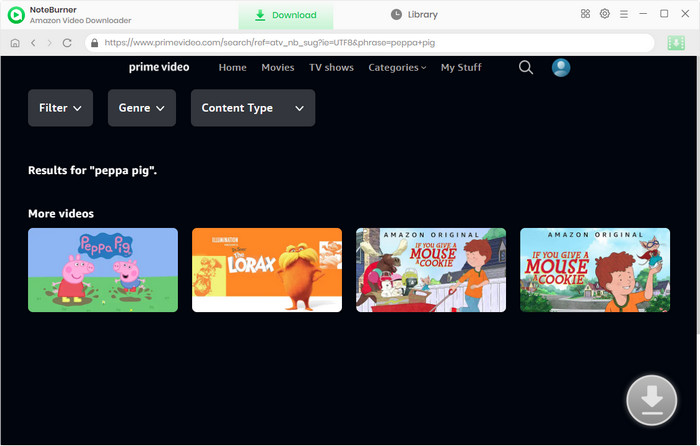The width and height of the screenshot is (700, 446).
Task: Open the last Mouse a Cookie thumbnail
Action: click(x=595, y=270)
